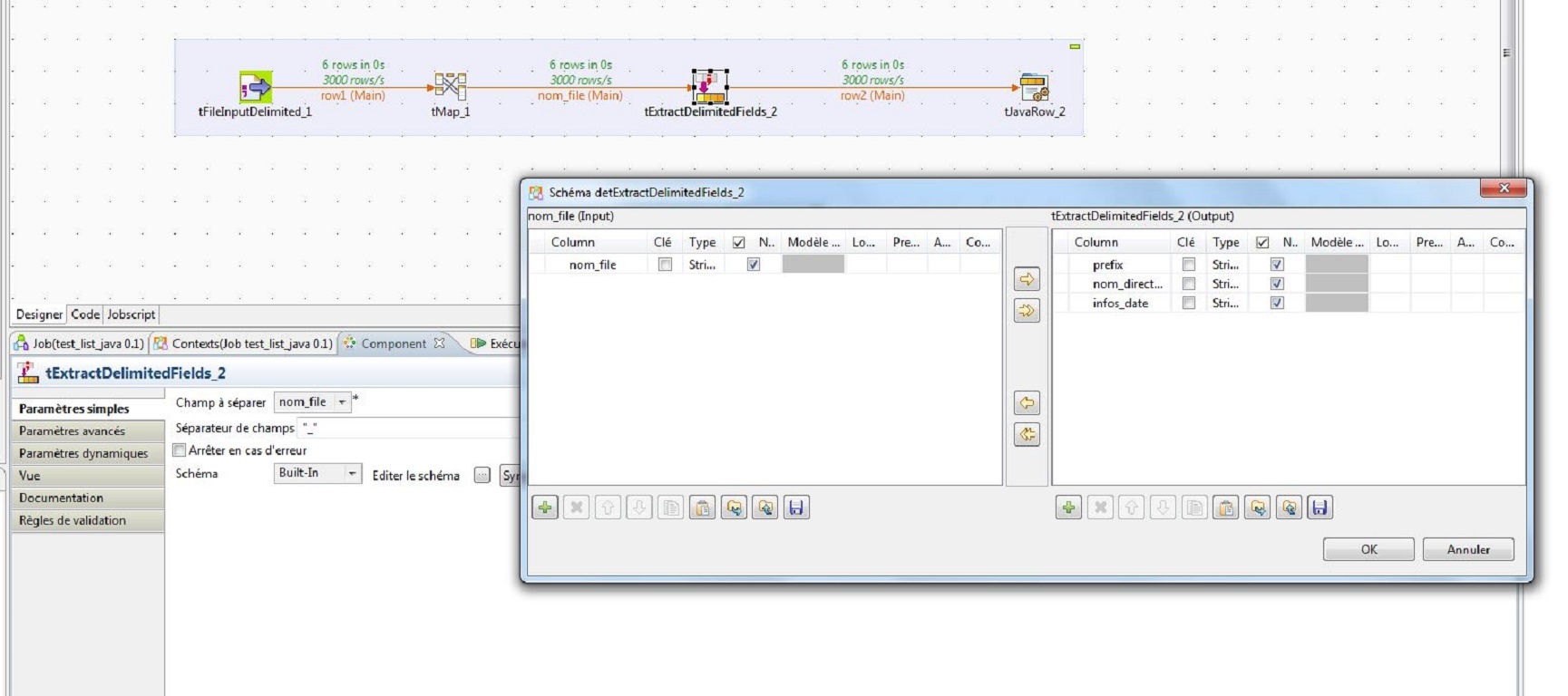The width and height of the screenshot is (1568, 696).
Task: Open the Documentation section
Action: [87, 498]
